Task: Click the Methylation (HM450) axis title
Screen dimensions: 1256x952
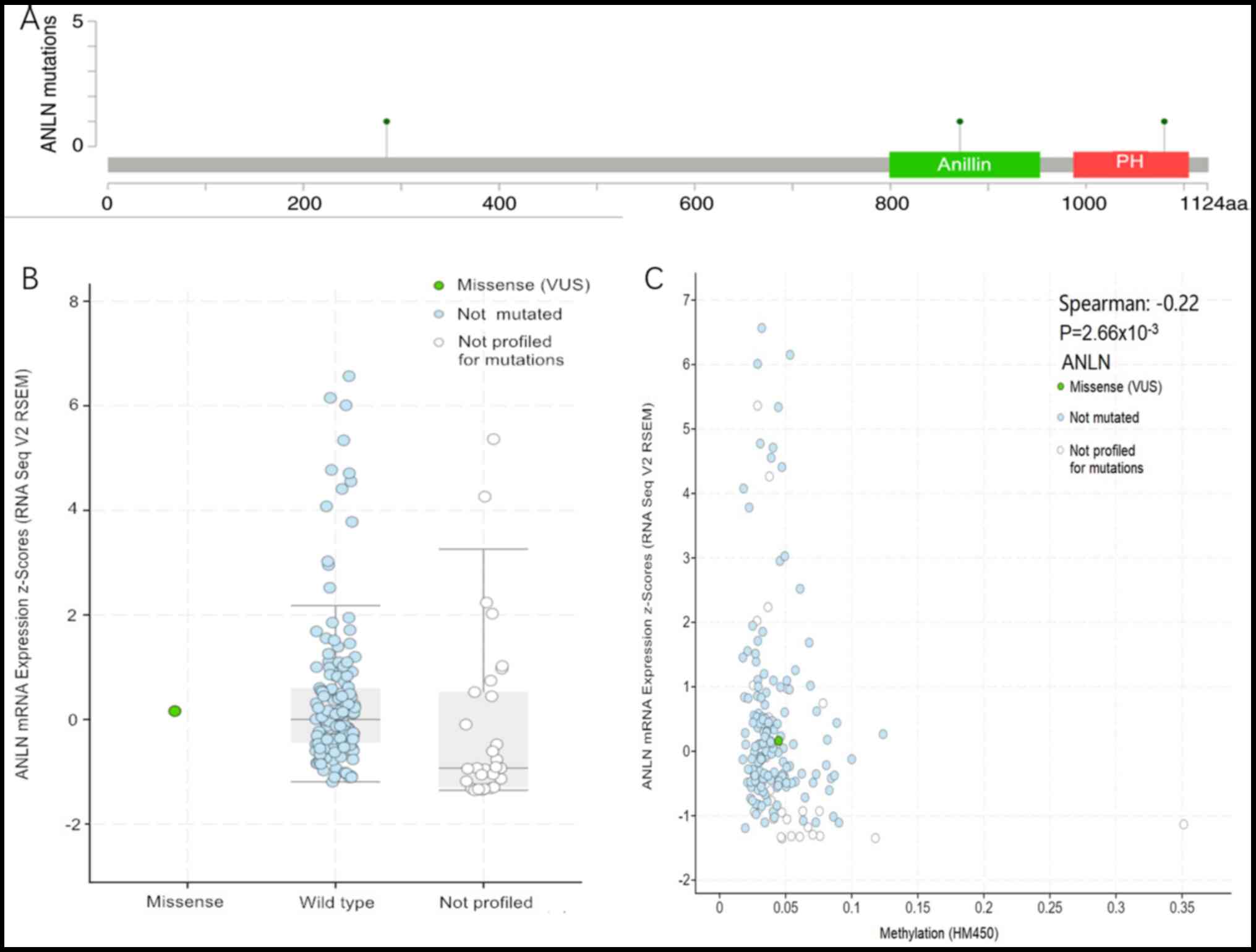Action: click(939, 933)
